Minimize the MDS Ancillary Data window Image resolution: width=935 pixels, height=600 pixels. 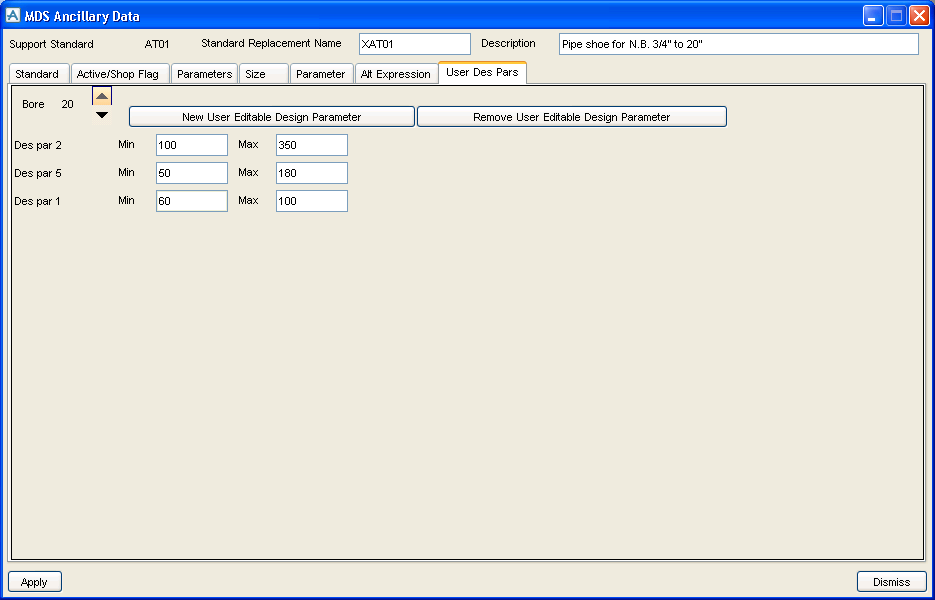tap(873, 16)
